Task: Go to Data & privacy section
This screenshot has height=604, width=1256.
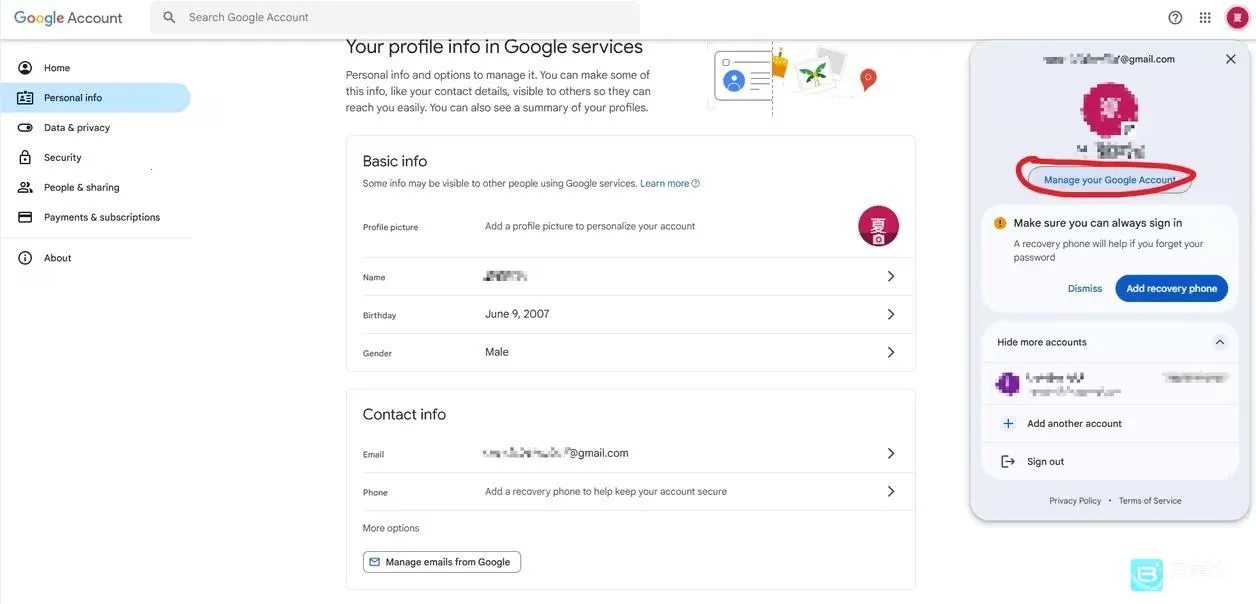Action: [76, 128]
